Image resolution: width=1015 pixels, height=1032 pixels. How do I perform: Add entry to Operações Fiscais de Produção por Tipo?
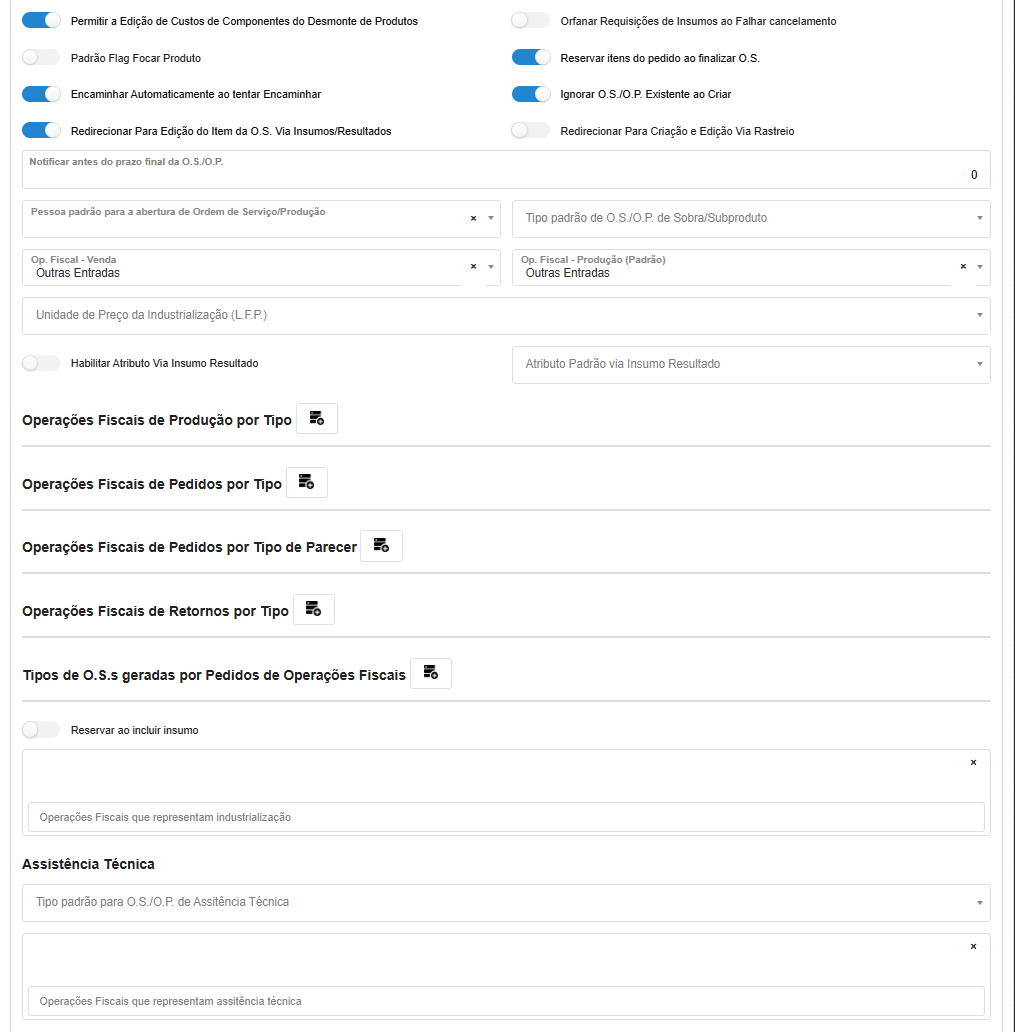click(316, 419)
